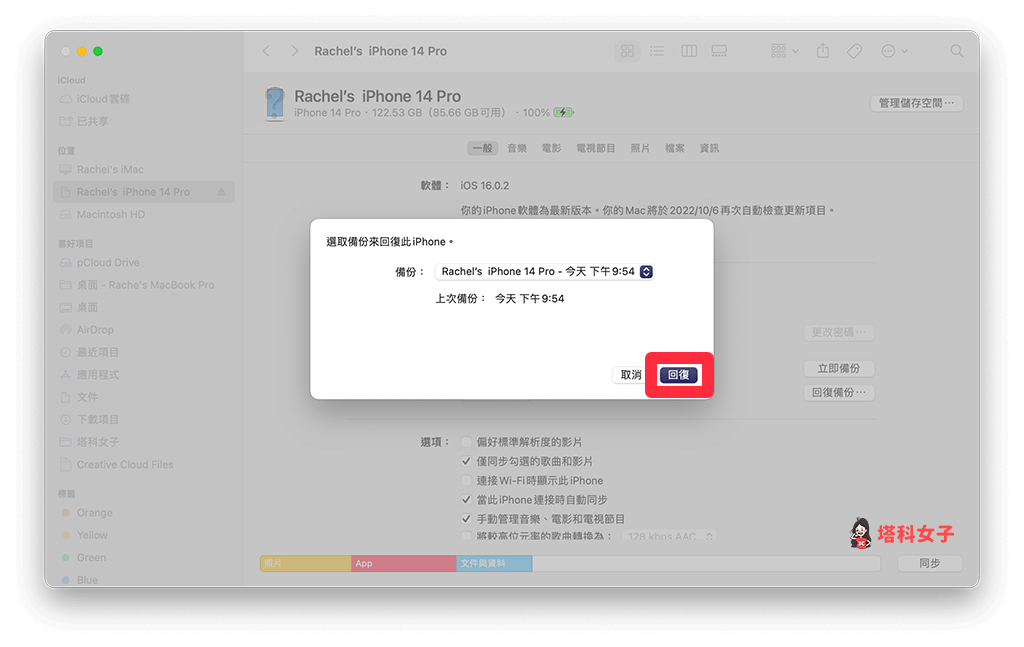The image size is (1024, 647).
Task: Eject Rachel's iPhone 14 Pro in sidebar
Action: [x=221, y=192]
